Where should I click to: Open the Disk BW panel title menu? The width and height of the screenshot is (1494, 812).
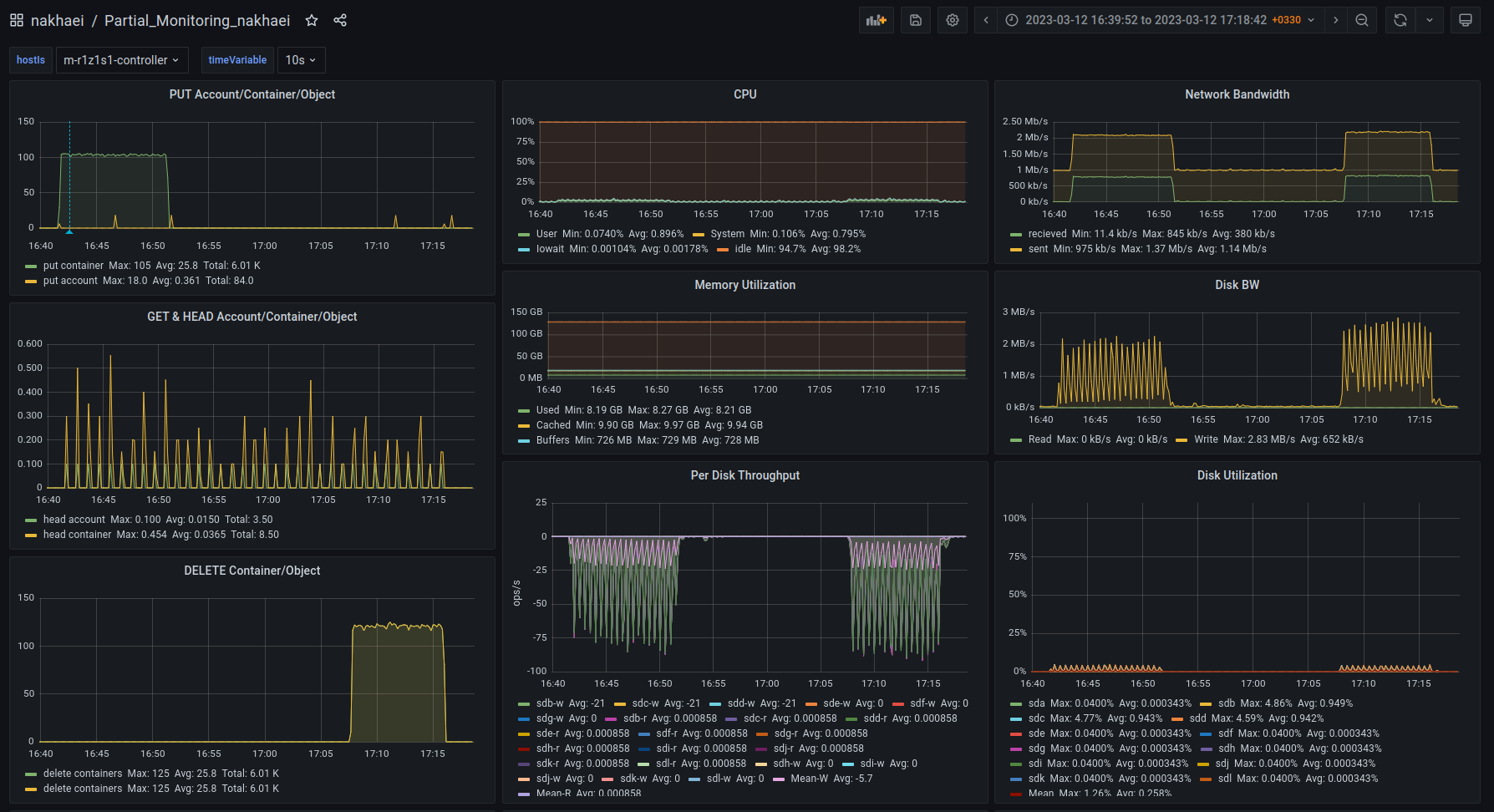pos(1237,285)
